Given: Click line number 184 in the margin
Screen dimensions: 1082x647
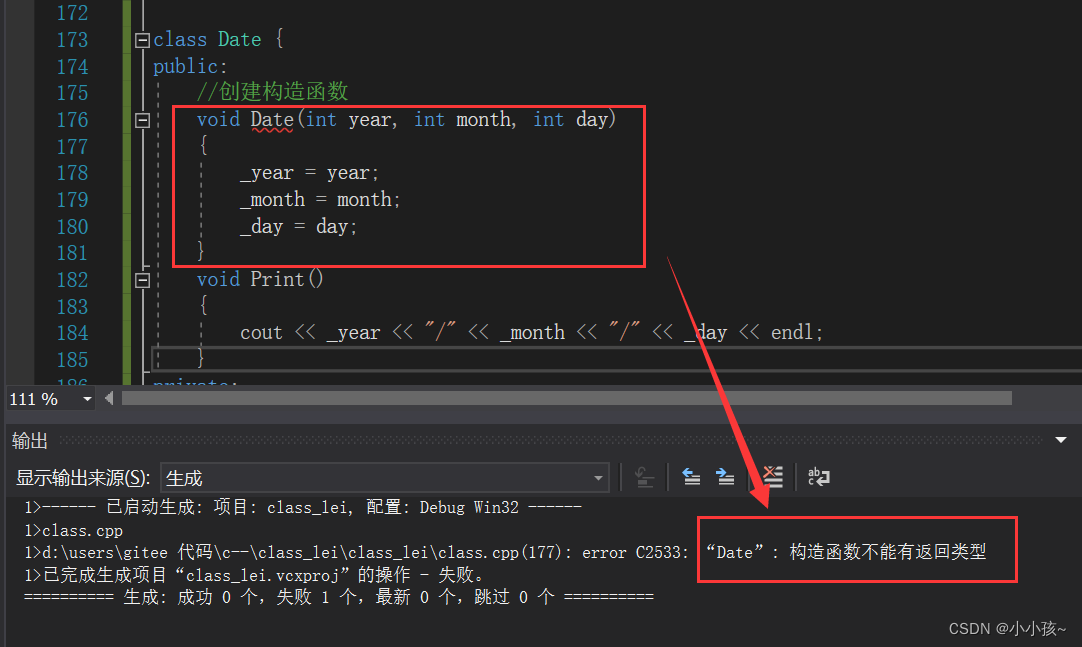Looking at the screenshot, I should point(72,333).
